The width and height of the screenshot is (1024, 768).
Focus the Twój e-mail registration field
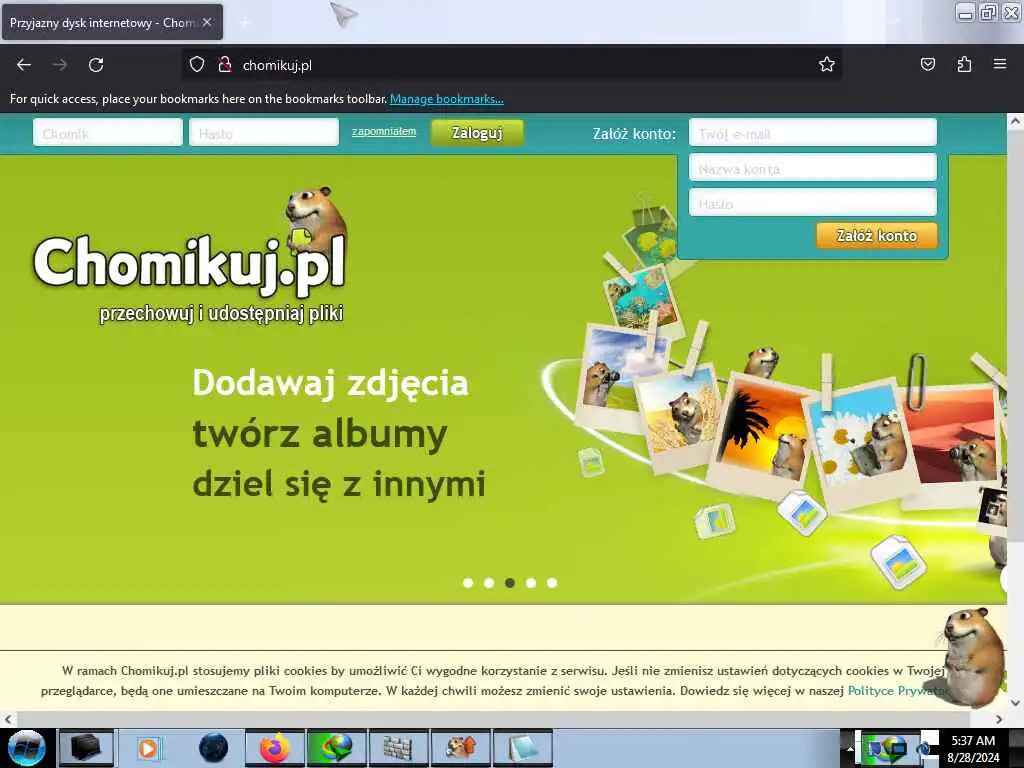[x=813, y=133]
